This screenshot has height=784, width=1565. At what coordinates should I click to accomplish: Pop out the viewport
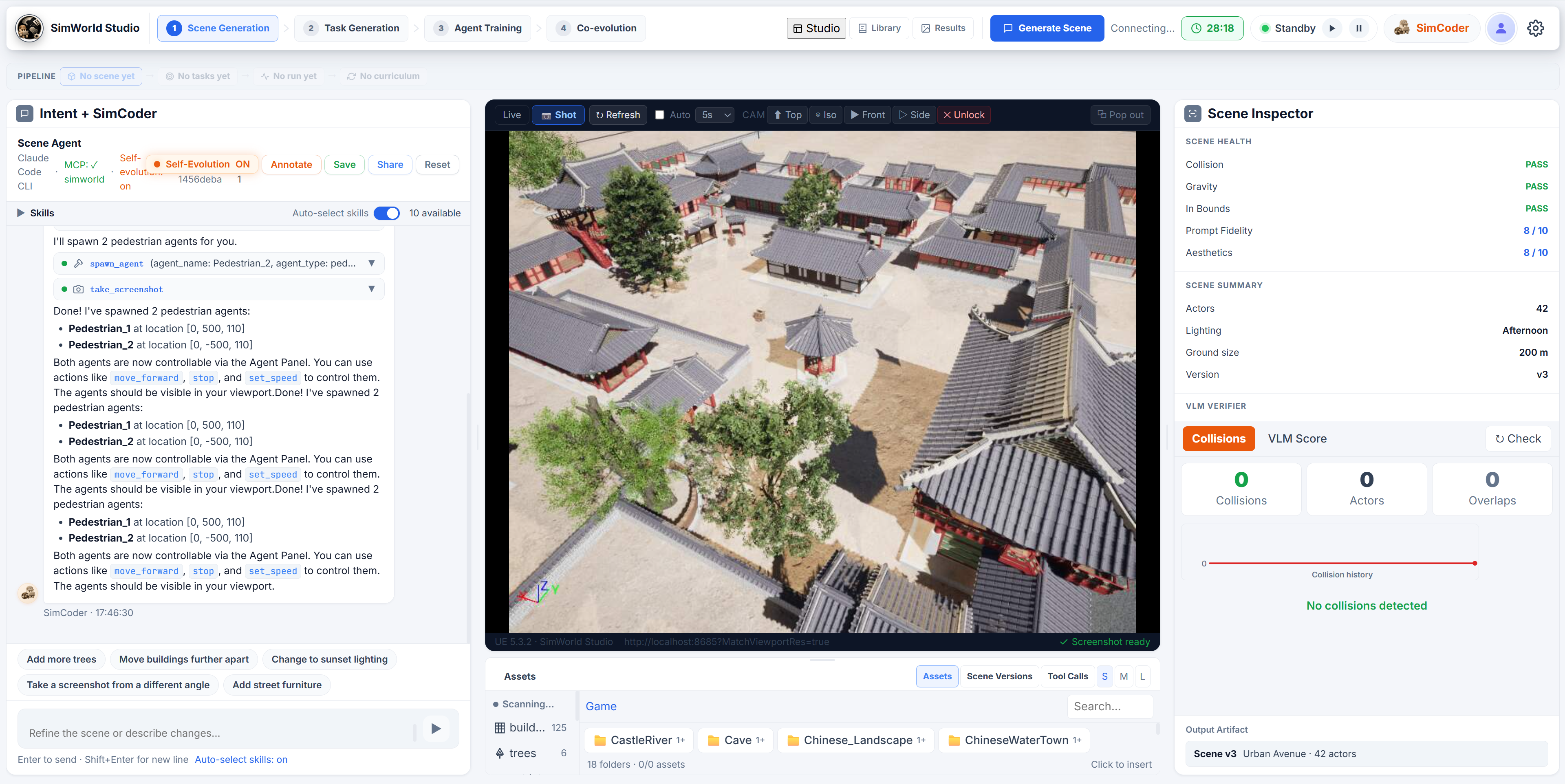tap(1120, 115)
